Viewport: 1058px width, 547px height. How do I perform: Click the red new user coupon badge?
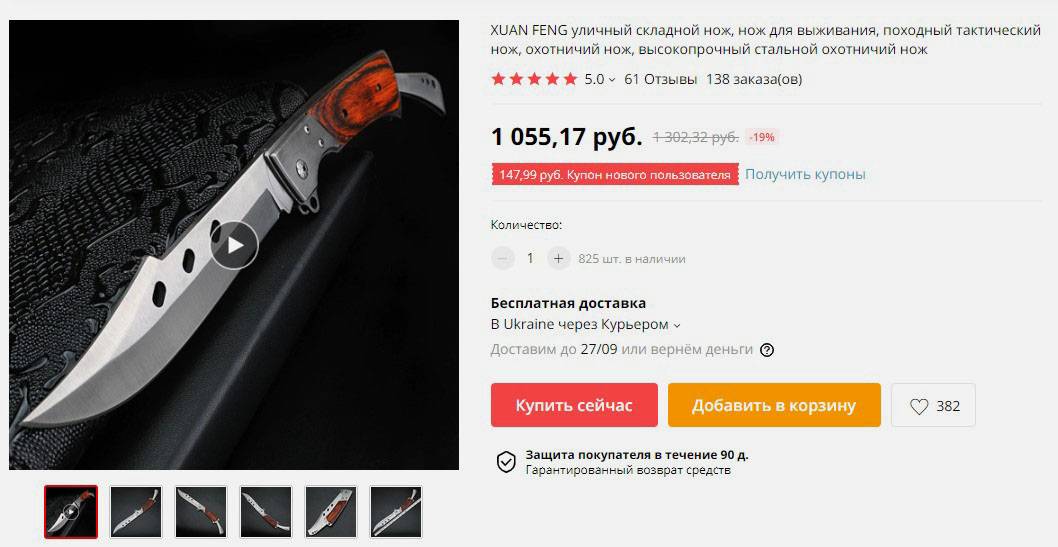[615, 175]
